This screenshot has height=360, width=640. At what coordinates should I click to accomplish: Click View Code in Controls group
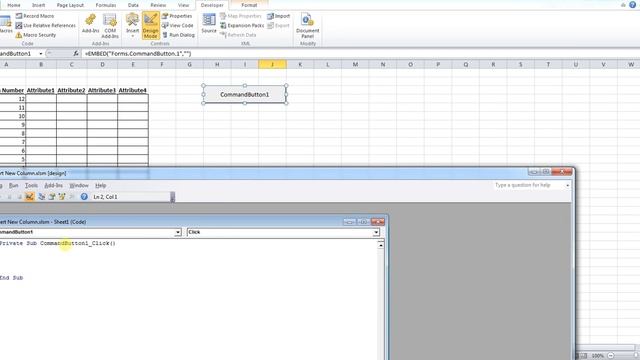click(x=178, y=25)
